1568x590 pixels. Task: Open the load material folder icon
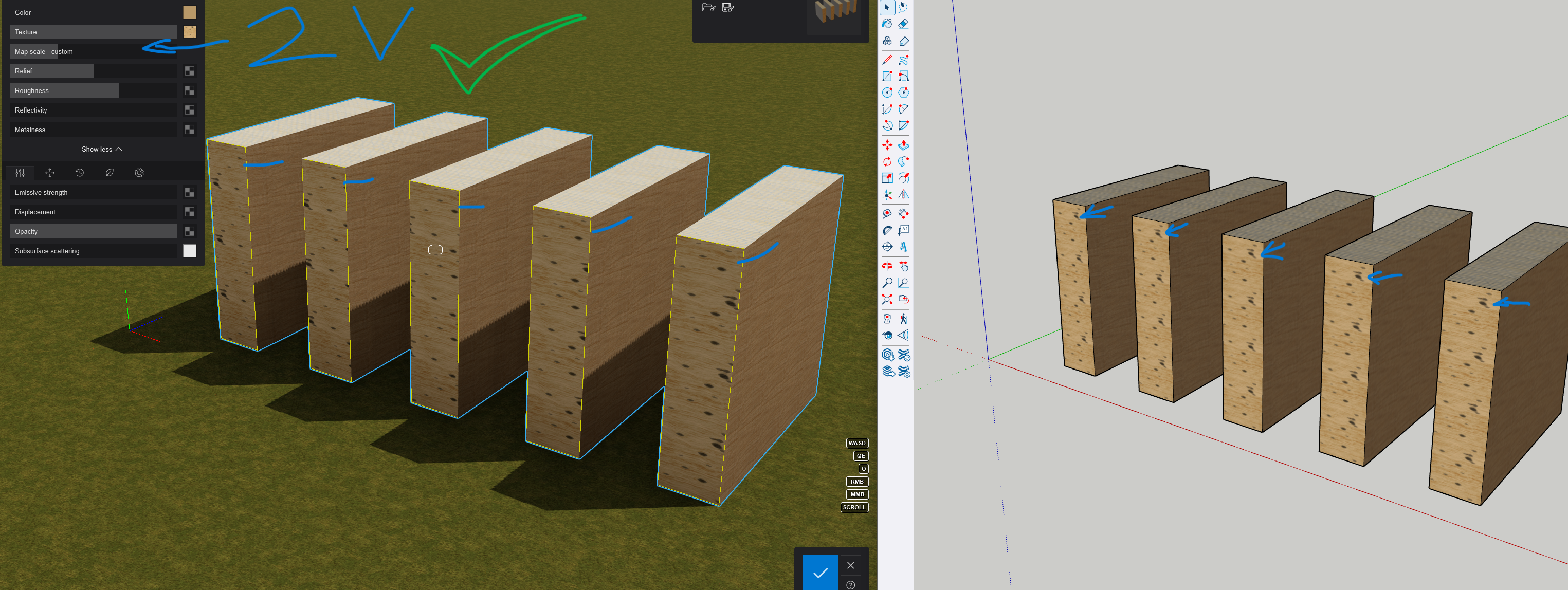pos(708,8)
